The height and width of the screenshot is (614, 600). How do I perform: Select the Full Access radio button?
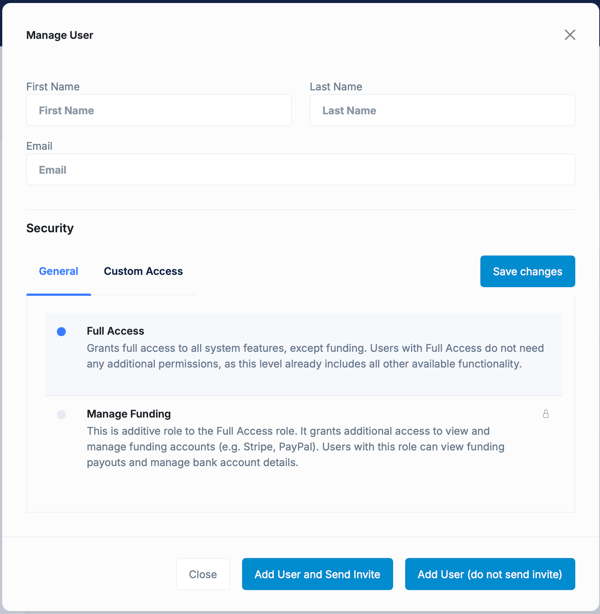[x=62, y=331]
